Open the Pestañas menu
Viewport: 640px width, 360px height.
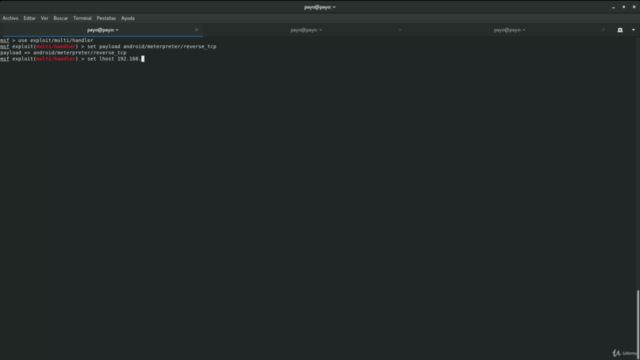[x=106, y=18]
